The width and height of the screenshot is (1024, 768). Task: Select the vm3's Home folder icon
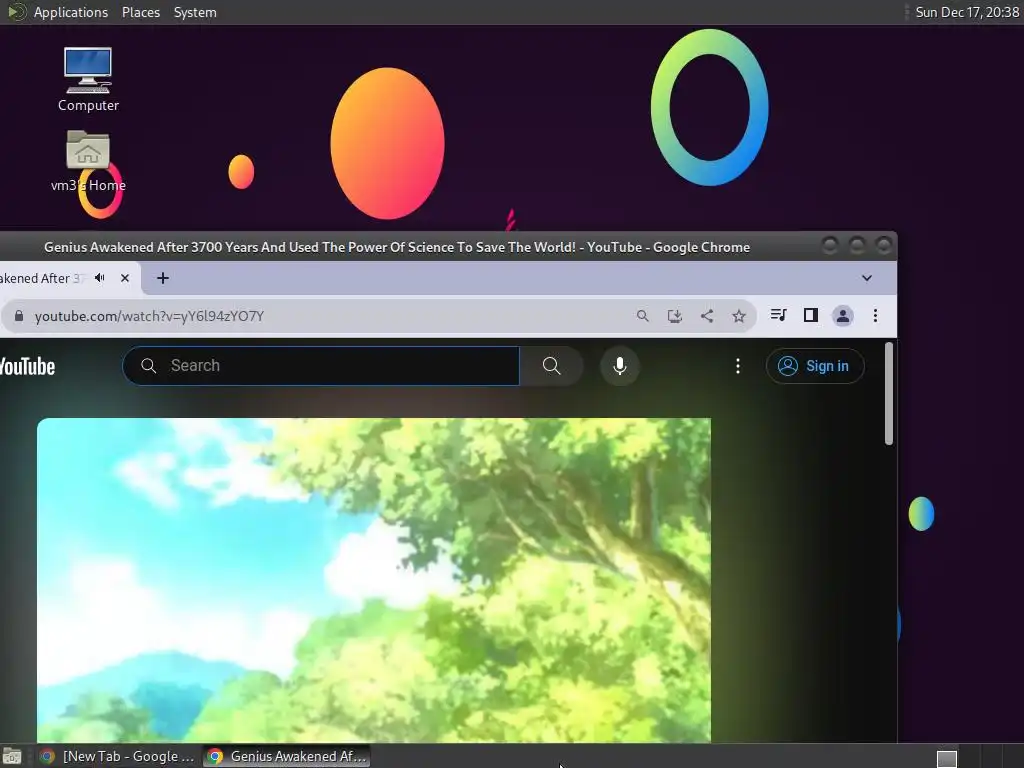click(88, 161)
